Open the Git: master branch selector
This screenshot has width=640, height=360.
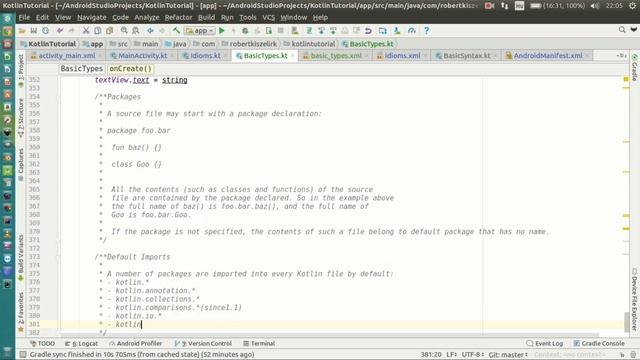(508, 354)
